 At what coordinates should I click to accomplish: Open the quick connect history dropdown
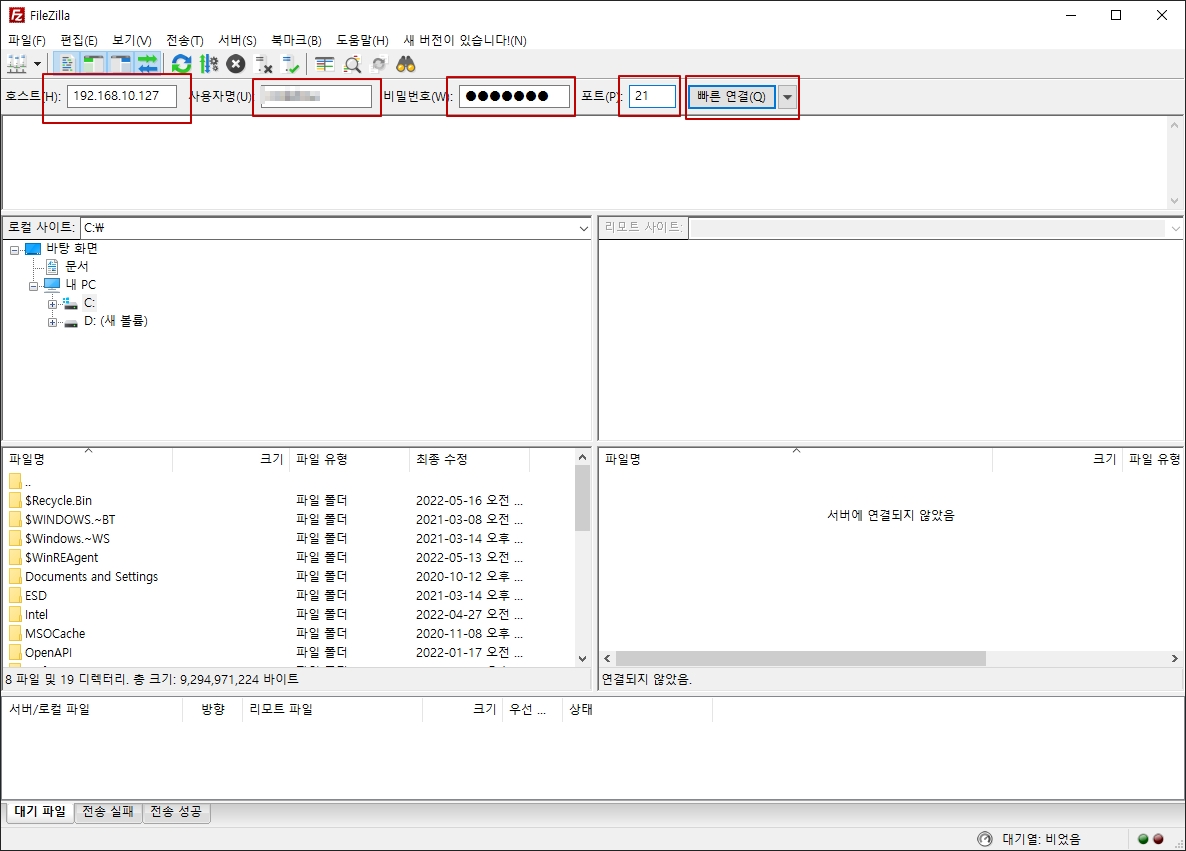pos(787,97)
